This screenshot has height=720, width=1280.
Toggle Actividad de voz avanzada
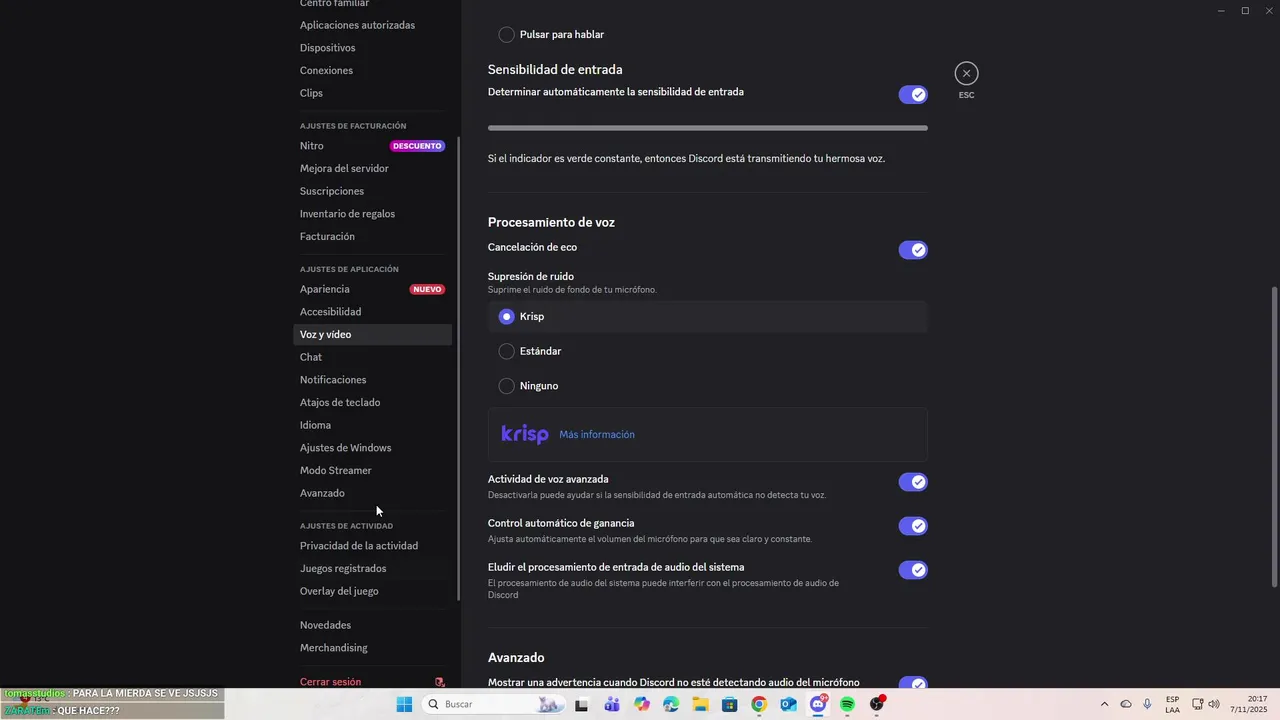[x=913, y=482]
